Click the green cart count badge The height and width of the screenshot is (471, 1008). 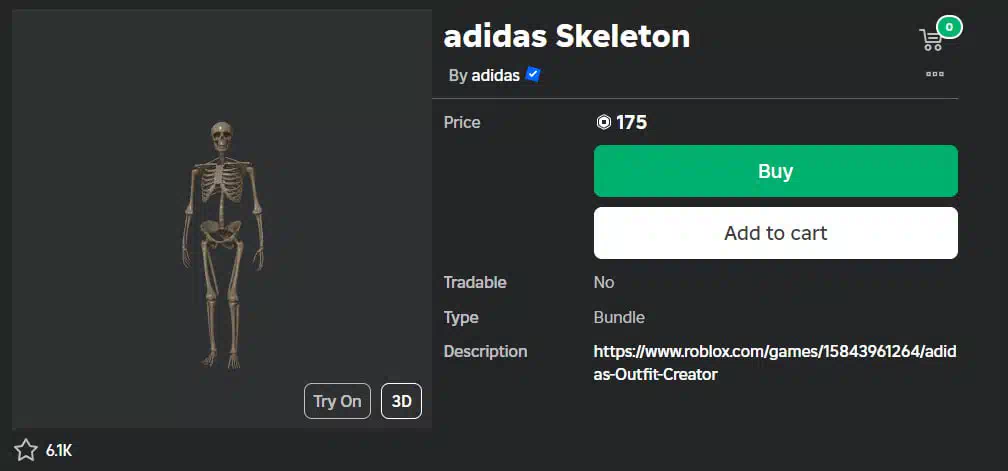pyautogui.click(x=949, y=27)
